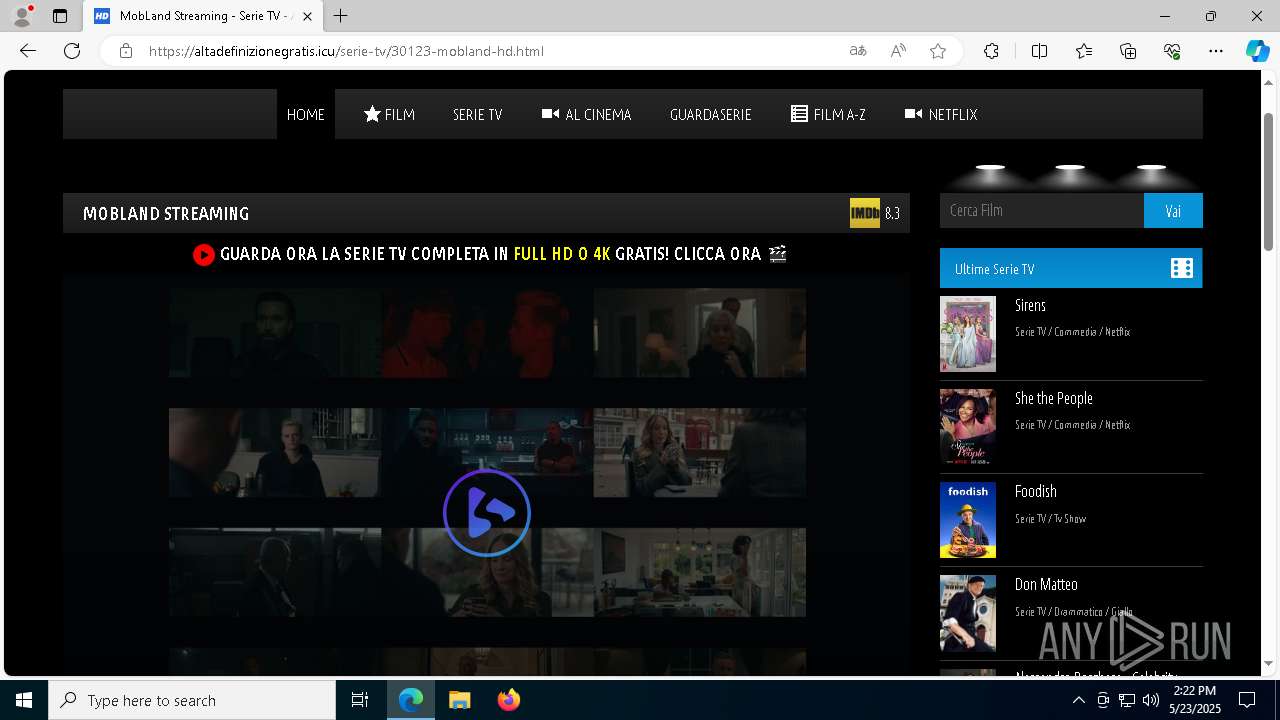Open browser Extensions menu
Image resolution: width=1280 pixels, height=720 pixels.
991,51
